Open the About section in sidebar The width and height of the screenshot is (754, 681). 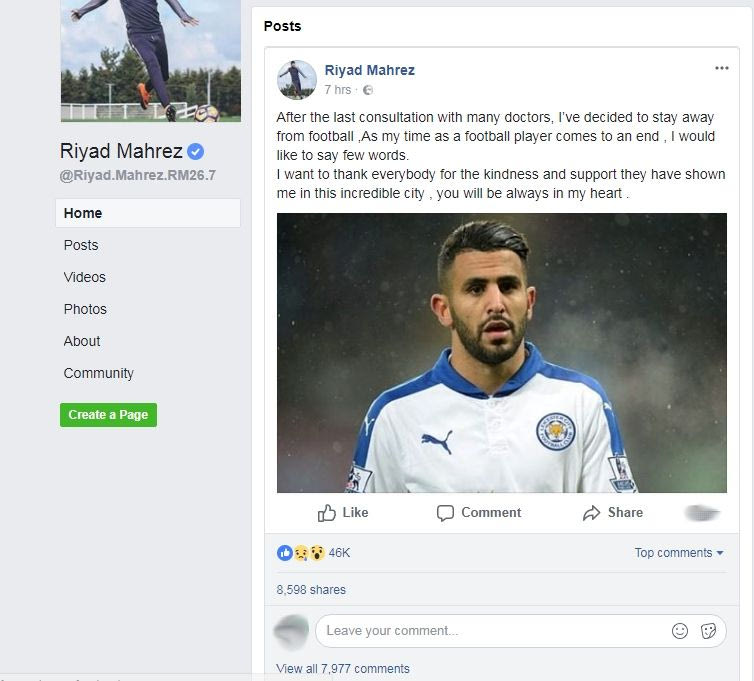click(82, 341)
